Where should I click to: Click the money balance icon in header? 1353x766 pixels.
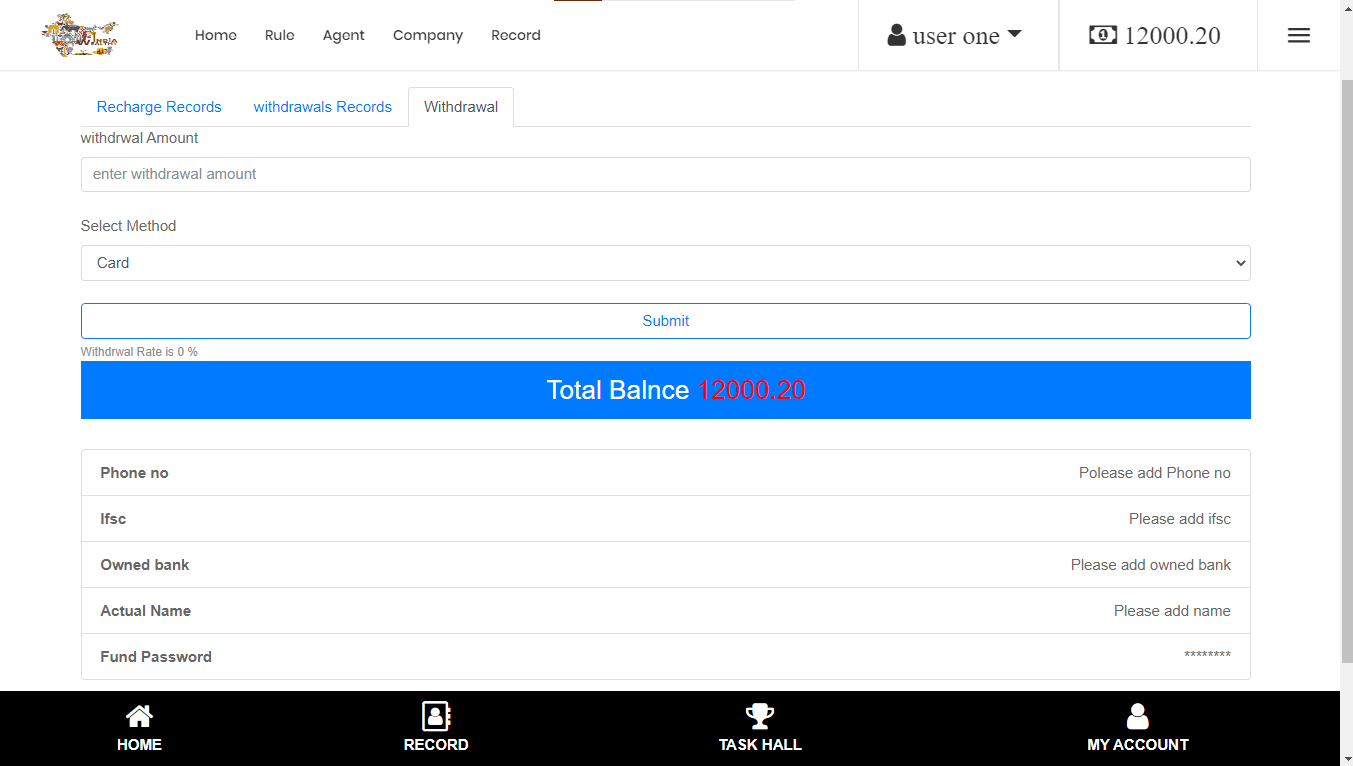(1102, 35)
